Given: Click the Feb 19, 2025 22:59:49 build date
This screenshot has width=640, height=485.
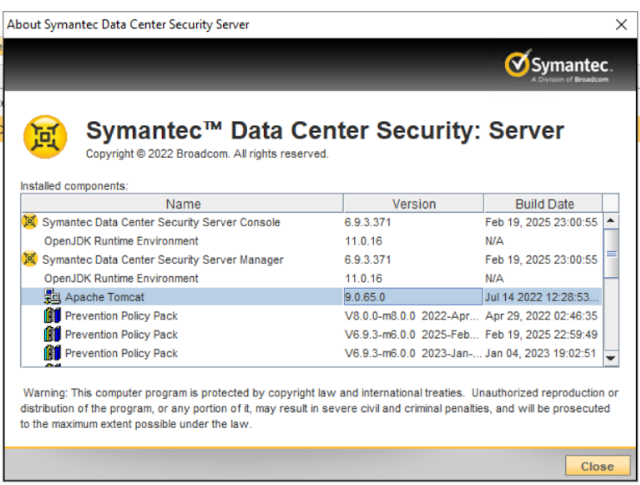Looking at the screenshot, I should (541, 335).
